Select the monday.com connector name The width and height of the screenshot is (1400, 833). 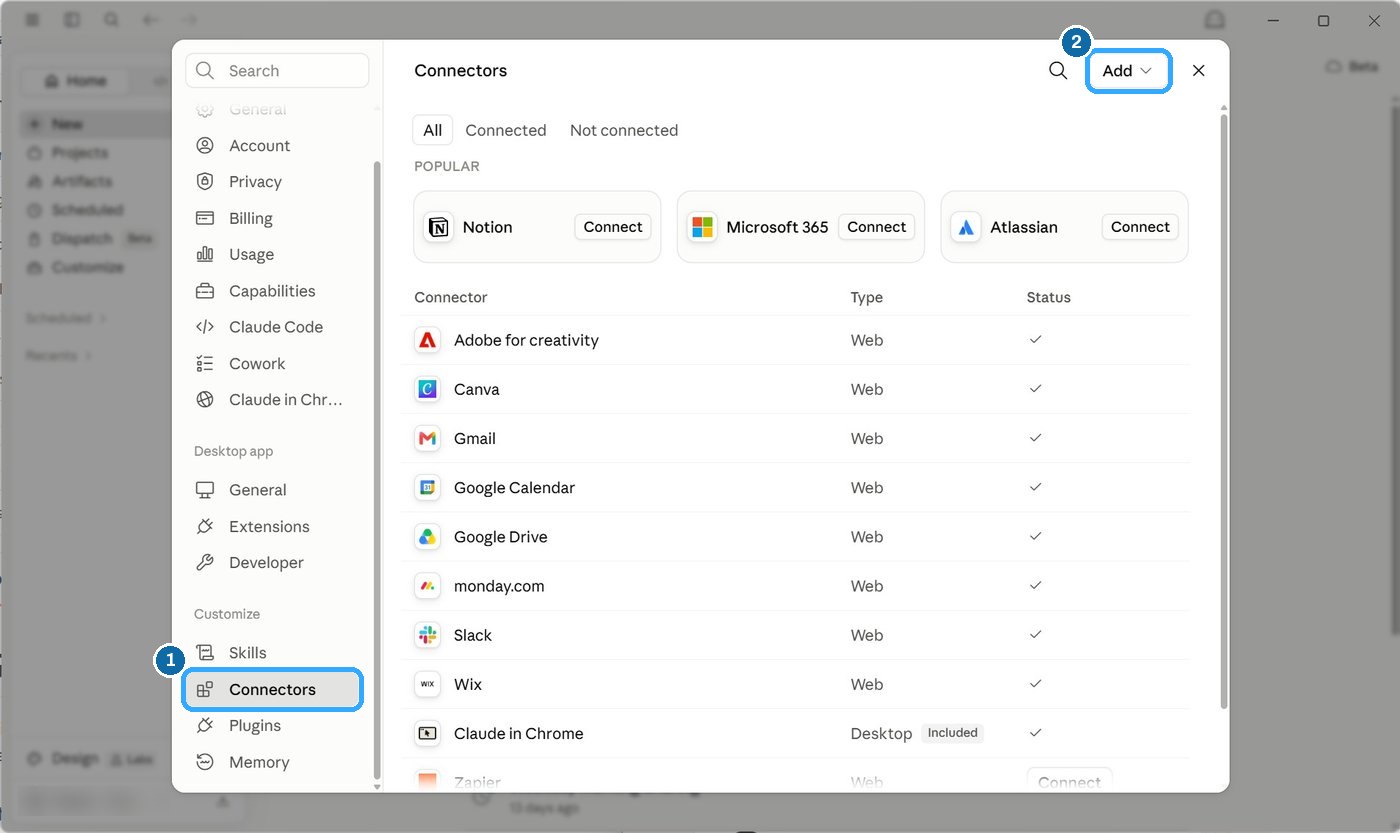(x=499, y=586)
